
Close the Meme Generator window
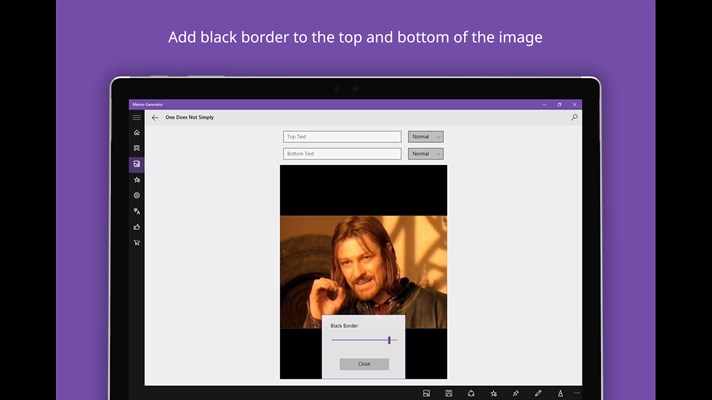[574, 104]
